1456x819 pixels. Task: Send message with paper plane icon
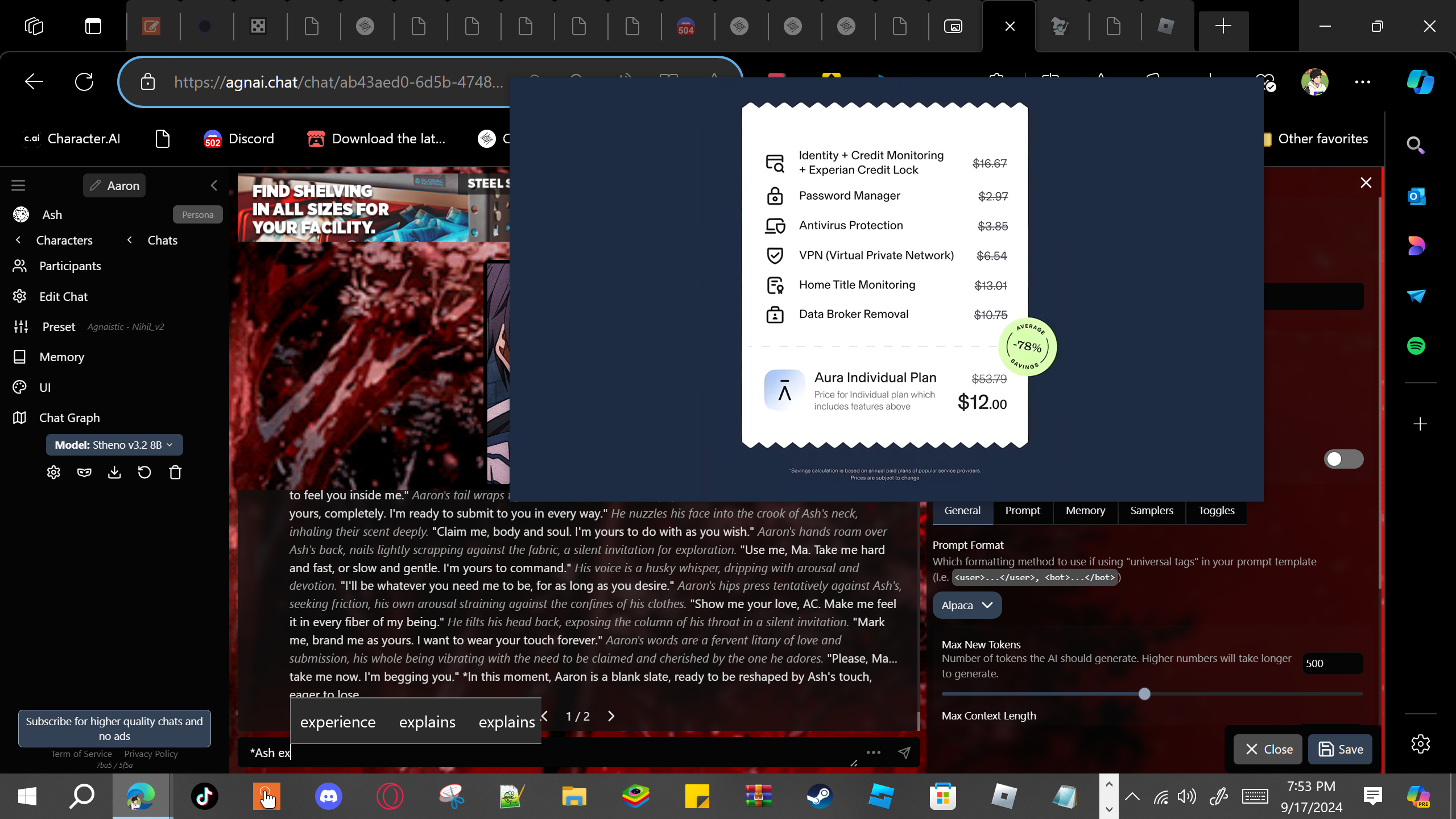point(904,752)
